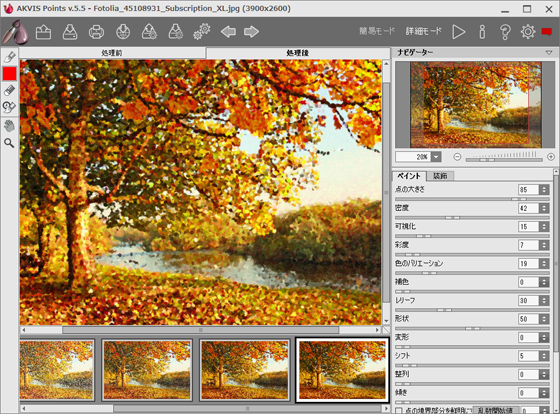Open batch processing with the gears icon
The image size is (560, 414).
[202, 32]
